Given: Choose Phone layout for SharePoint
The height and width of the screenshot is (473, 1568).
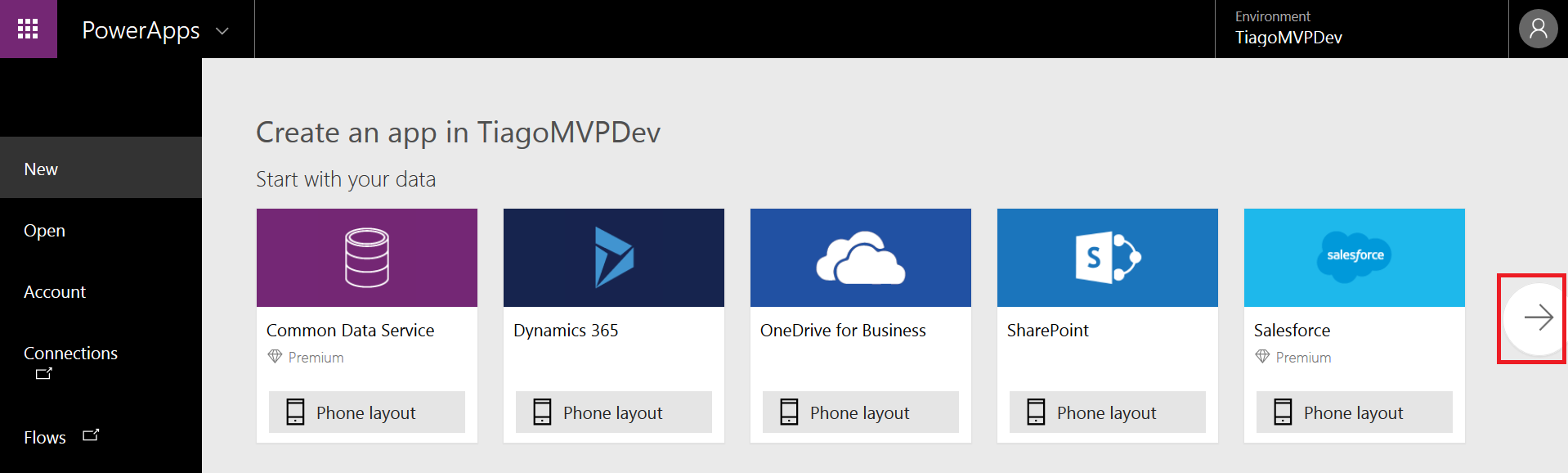Looking at the screenshot, I should click(x=1107, y=412).
